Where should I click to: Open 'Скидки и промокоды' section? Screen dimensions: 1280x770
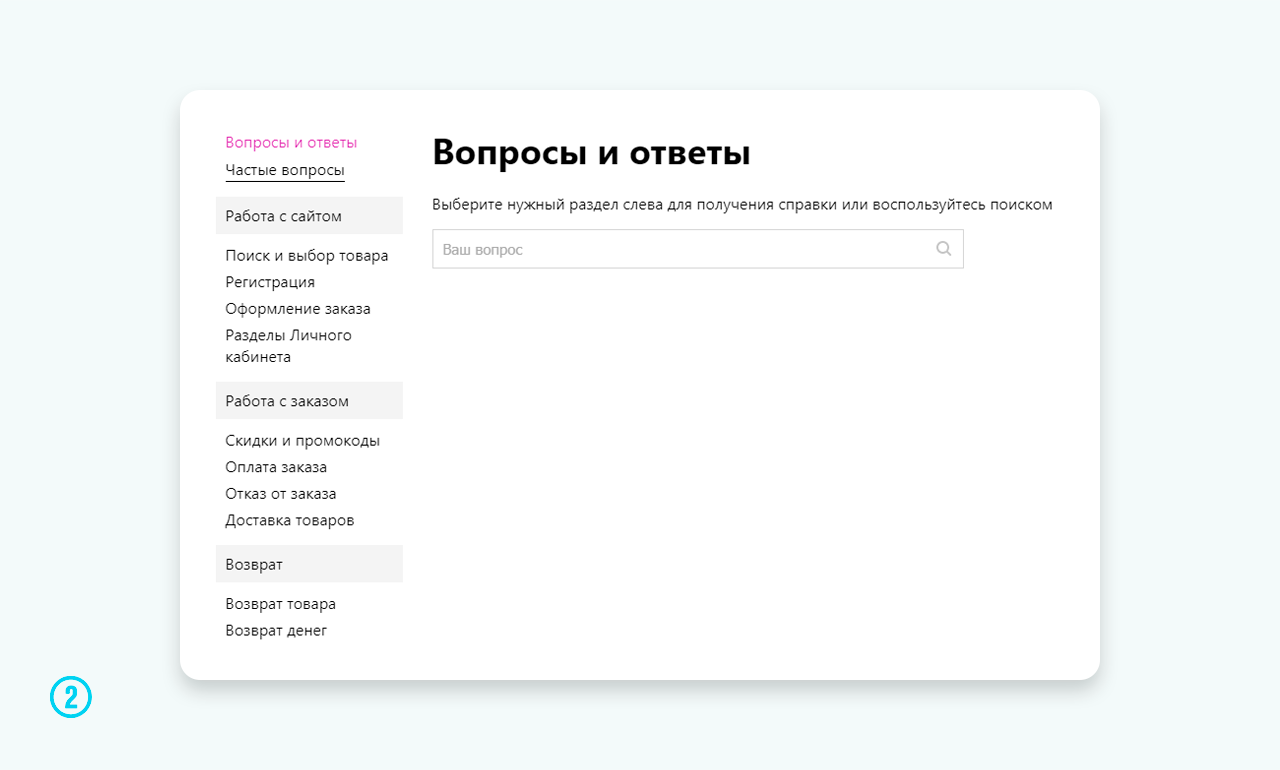click(303, 441)
